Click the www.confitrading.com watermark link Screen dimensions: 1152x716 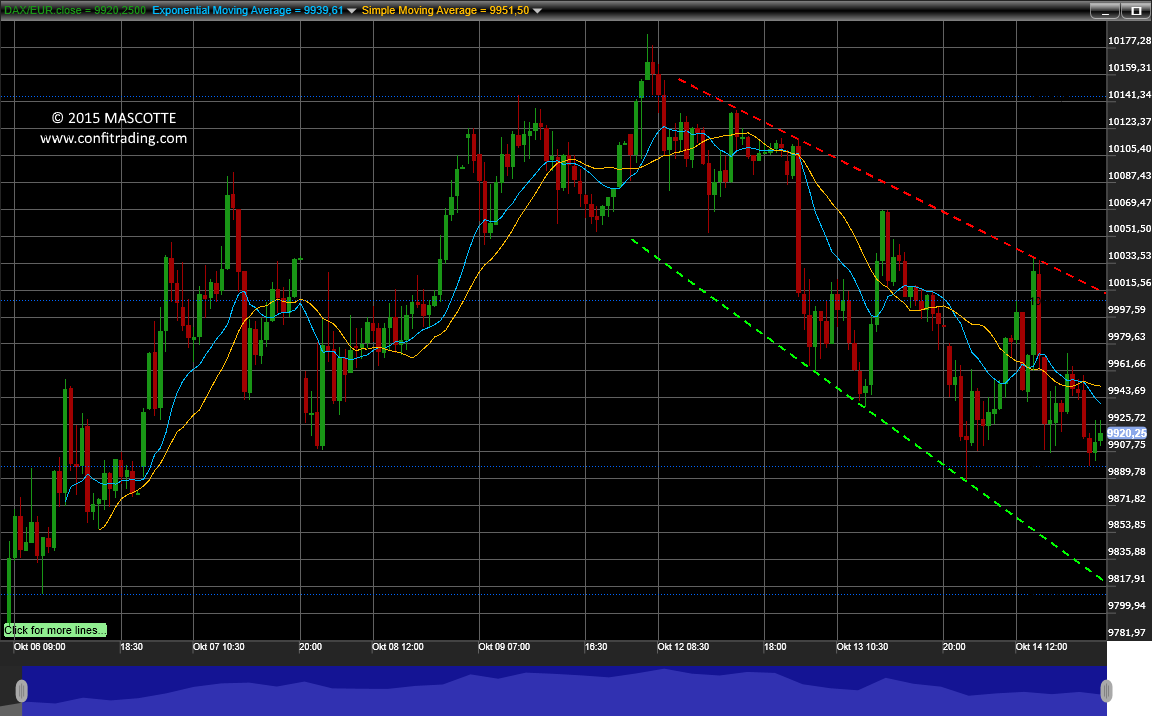[113, 138]
